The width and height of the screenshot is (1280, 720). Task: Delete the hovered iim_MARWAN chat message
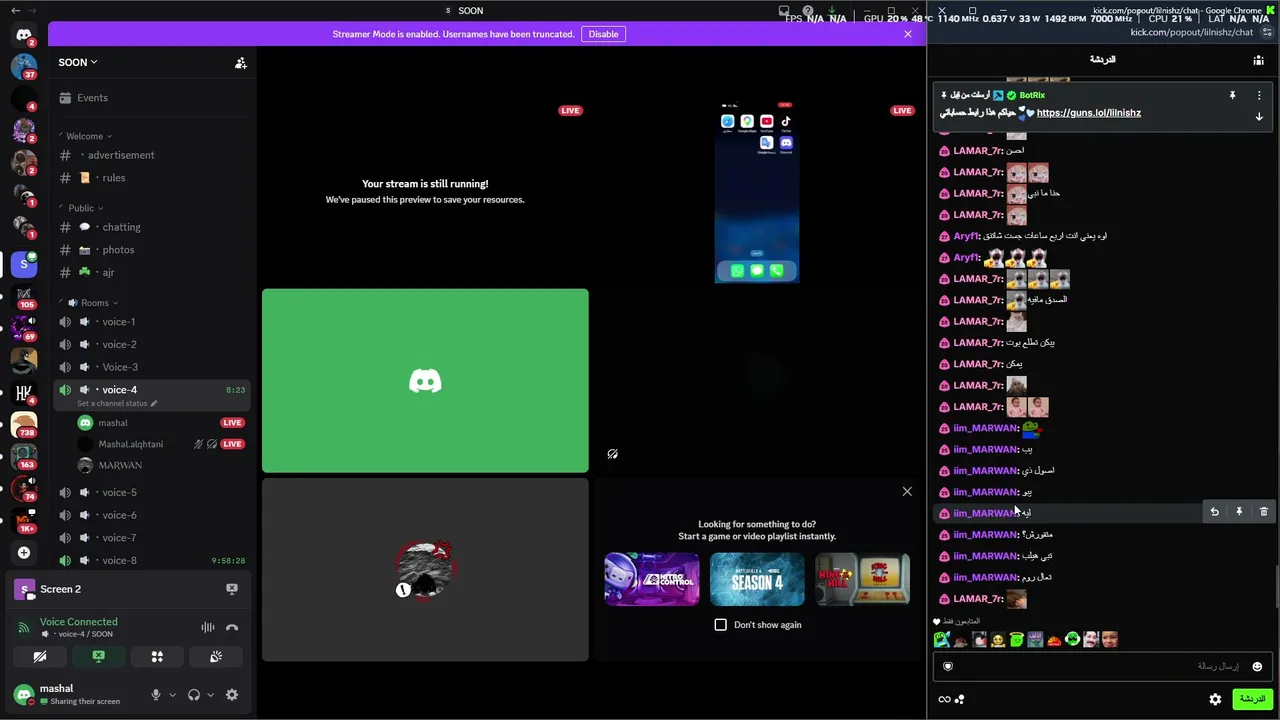coord(1263,512)
